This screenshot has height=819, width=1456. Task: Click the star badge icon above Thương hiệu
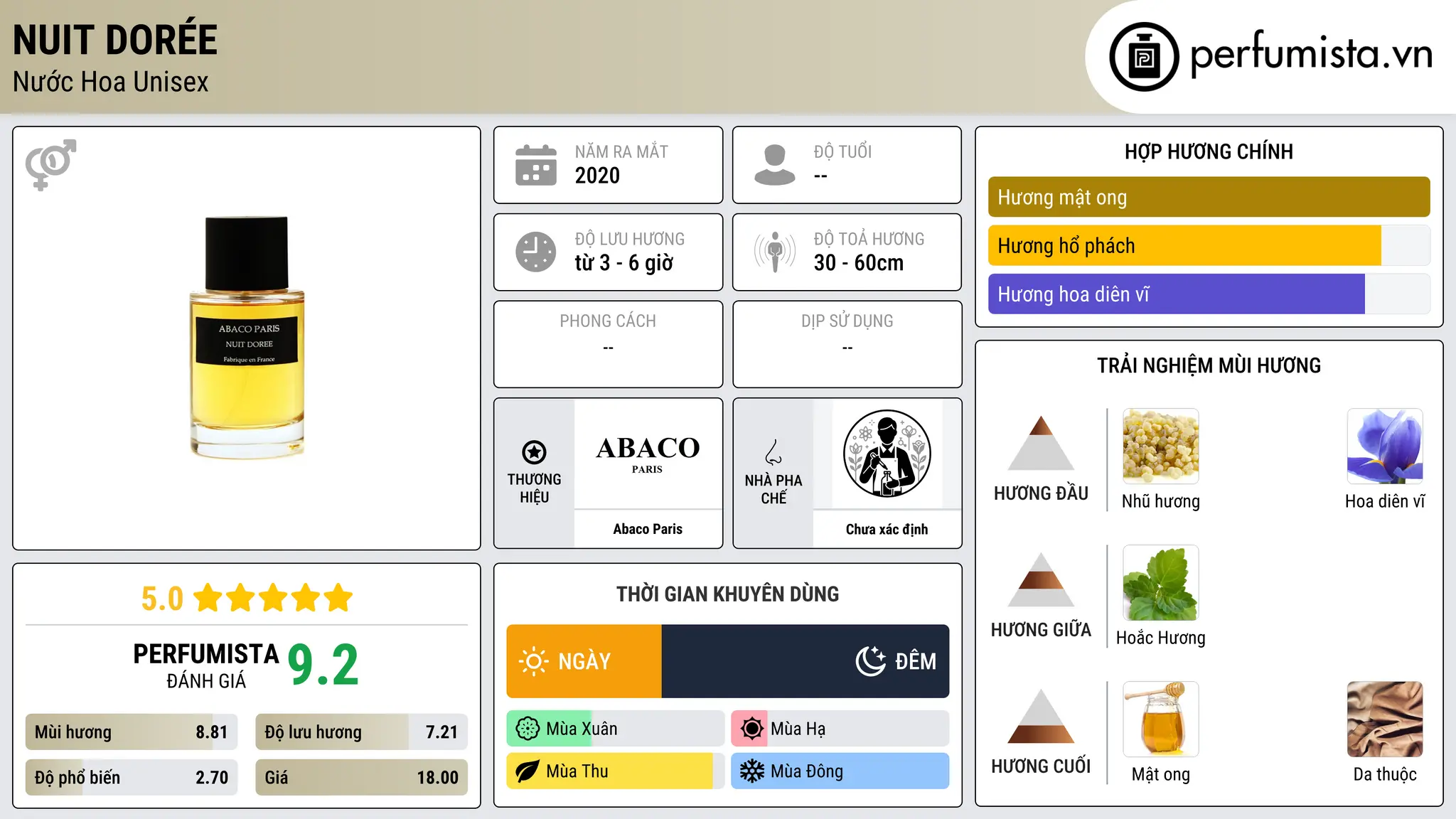534,451
